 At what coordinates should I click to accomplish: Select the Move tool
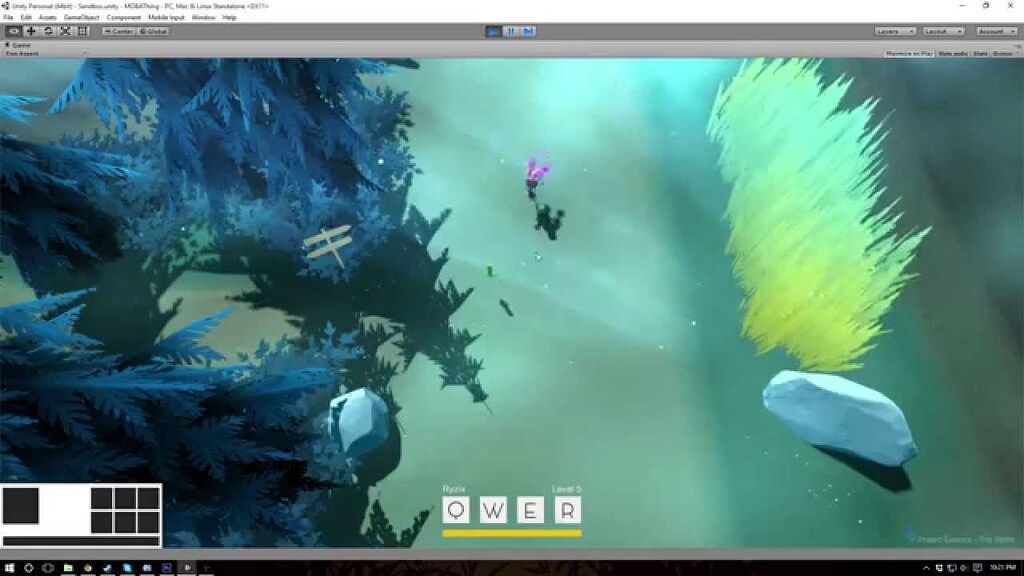tap(31, 31)
